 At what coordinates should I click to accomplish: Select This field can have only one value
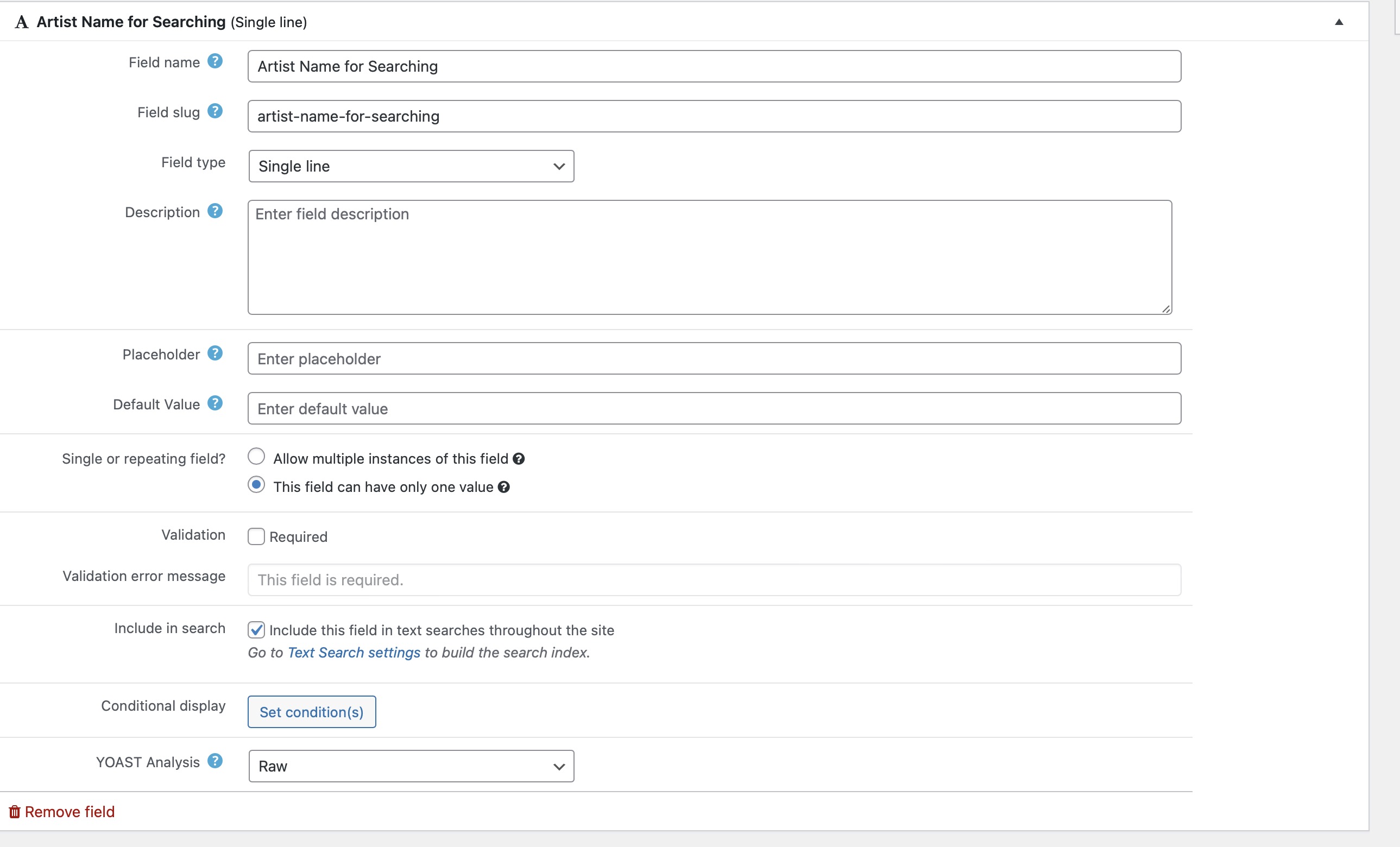[x=256, y=485]
